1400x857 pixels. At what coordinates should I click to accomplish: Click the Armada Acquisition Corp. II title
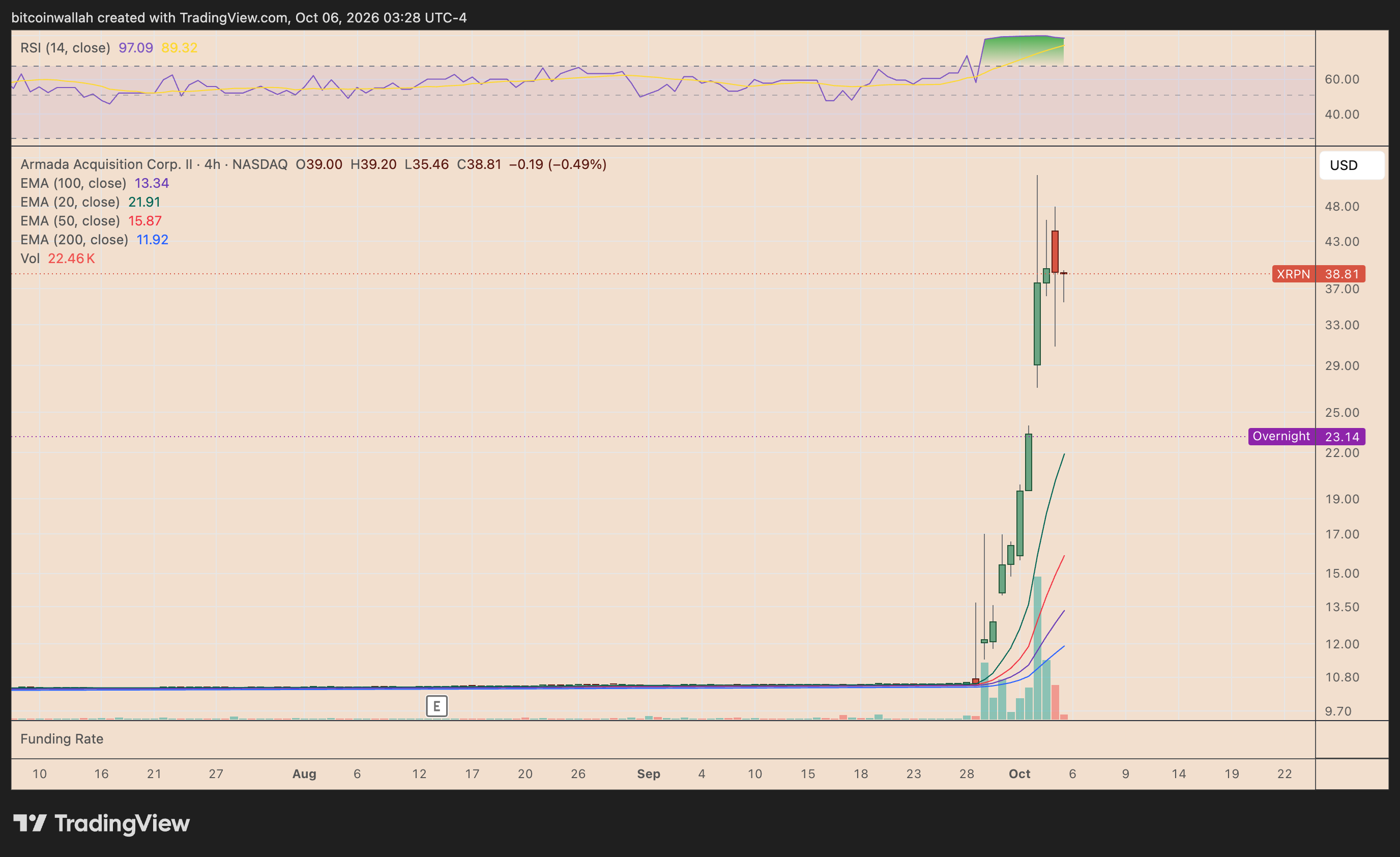pyautogui.click(x=106, y=164)
